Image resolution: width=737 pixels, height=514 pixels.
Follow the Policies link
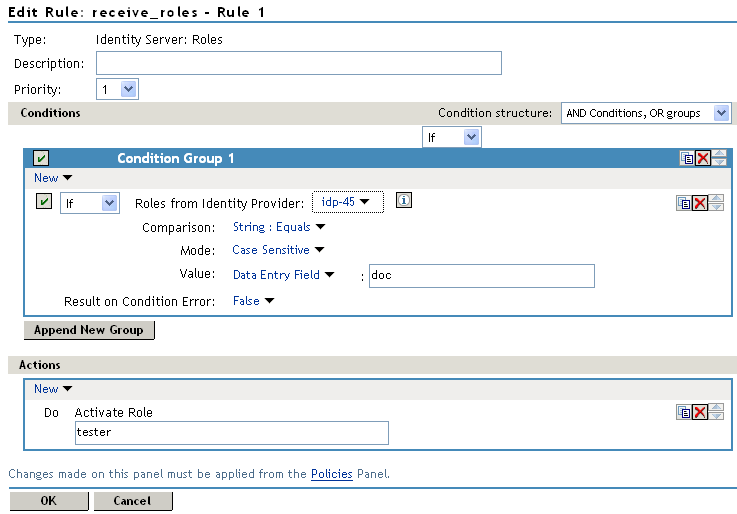[x=331, y=474]
